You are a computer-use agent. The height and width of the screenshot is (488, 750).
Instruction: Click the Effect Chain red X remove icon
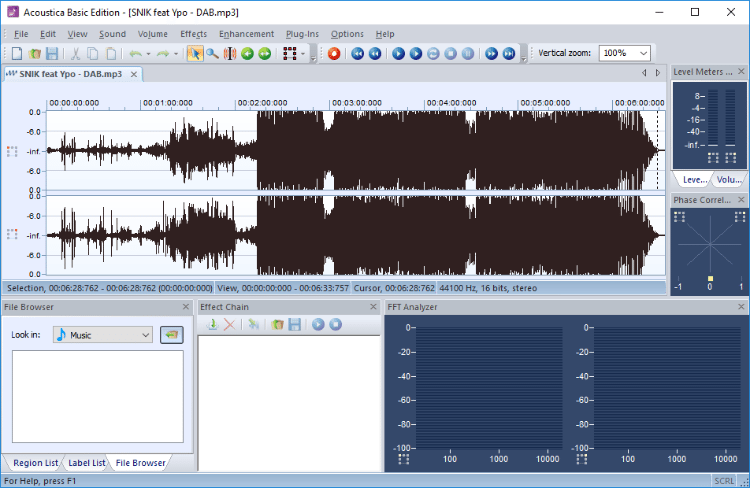tap(230, 324)
